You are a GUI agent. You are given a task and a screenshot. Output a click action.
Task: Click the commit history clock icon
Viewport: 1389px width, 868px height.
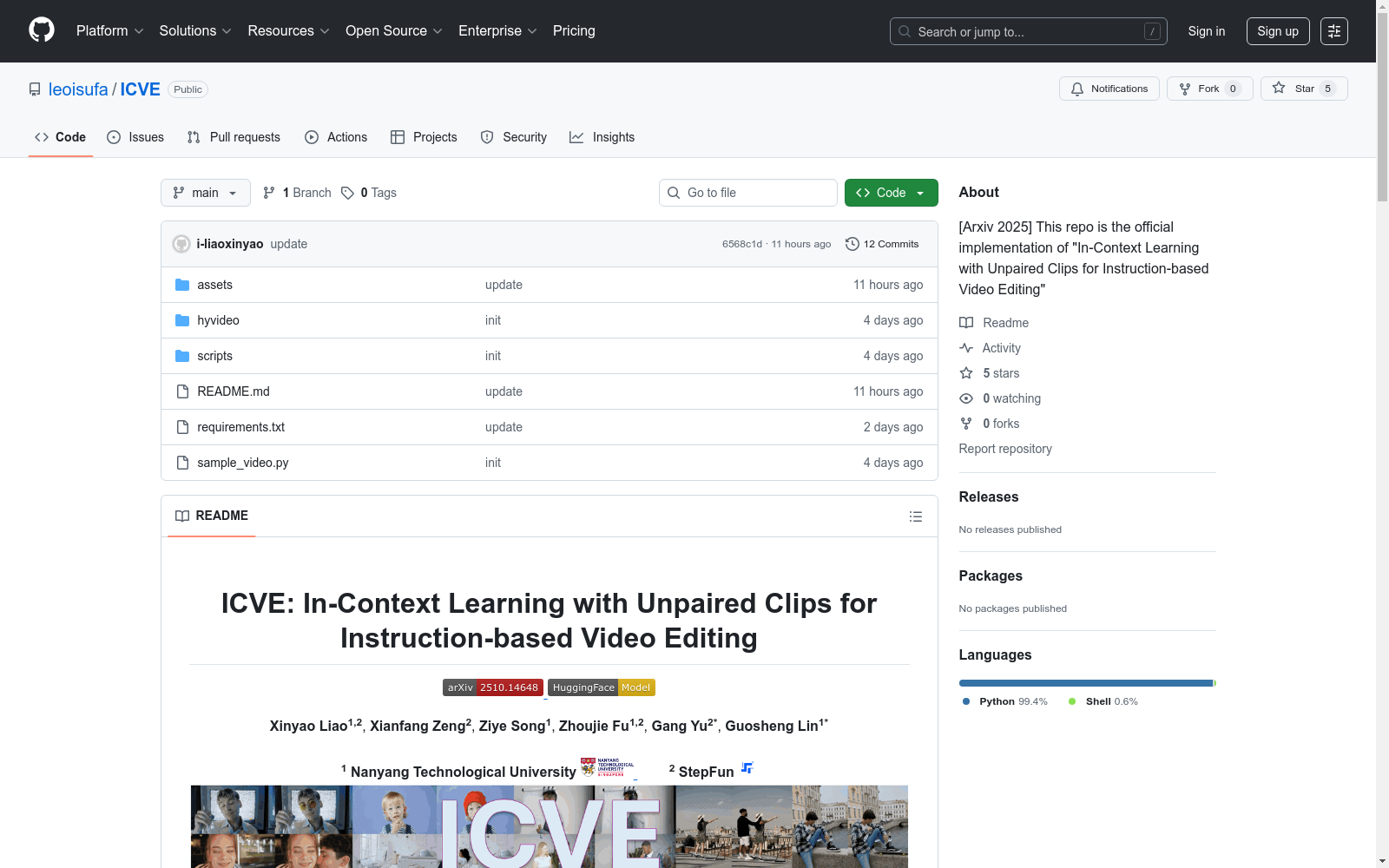pos(852,244)
